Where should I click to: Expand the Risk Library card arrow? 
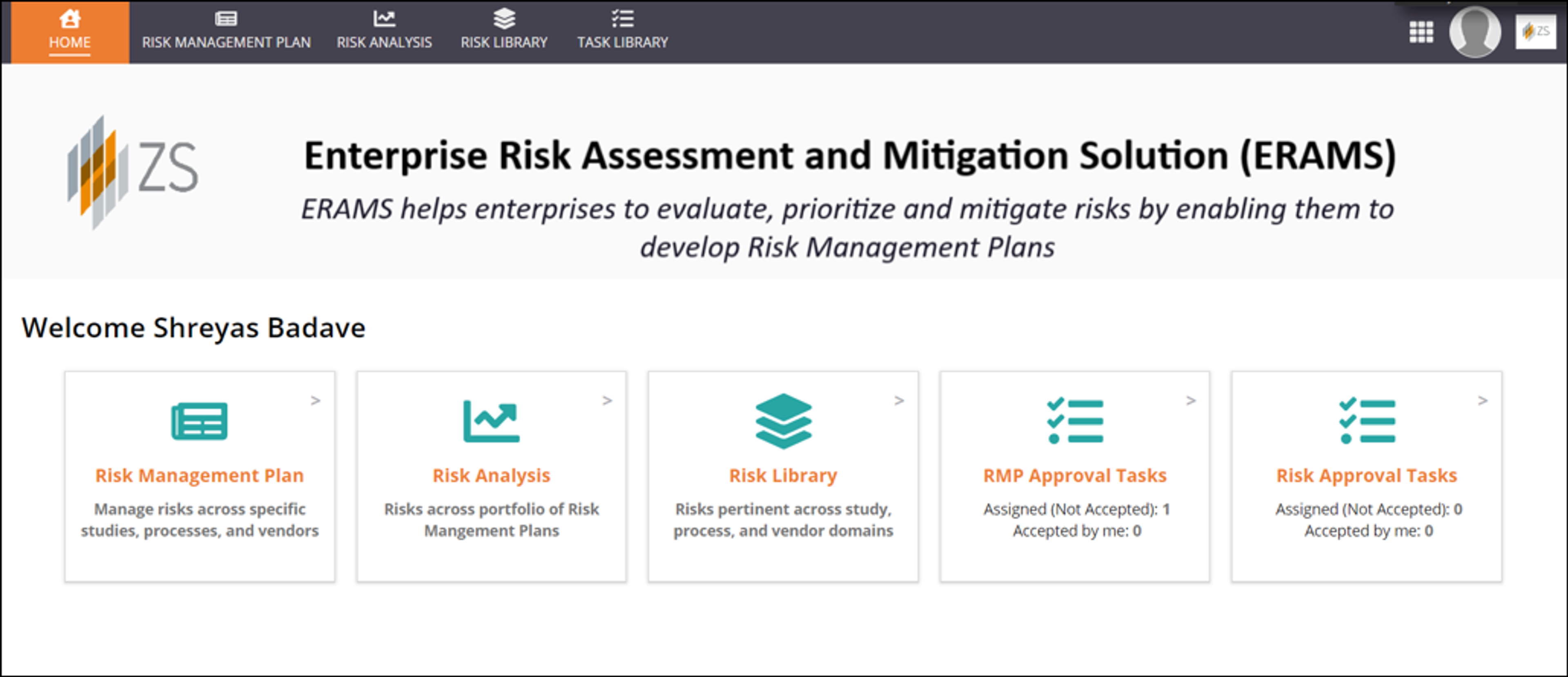899,400
